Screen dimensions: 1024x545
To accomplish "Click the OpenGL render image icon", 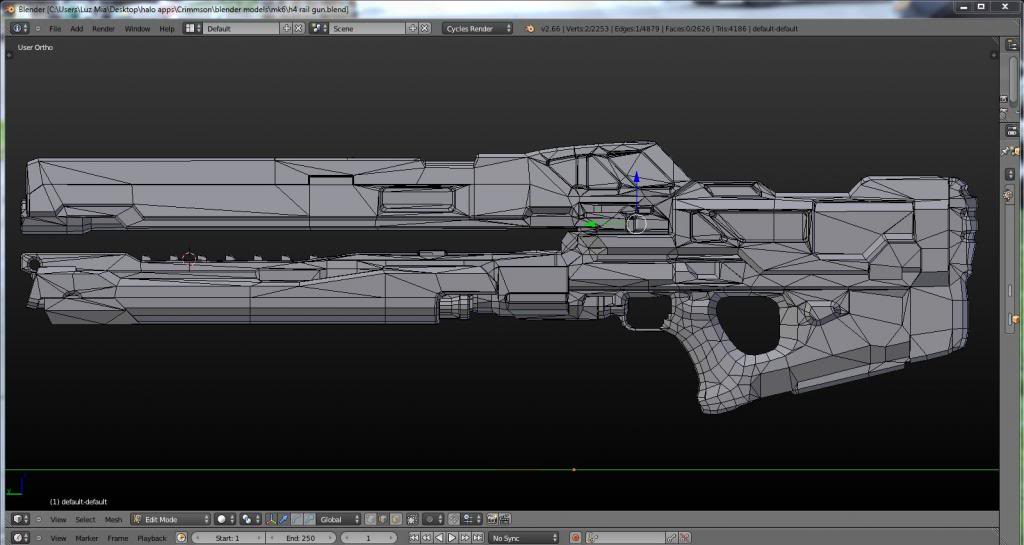I will (x=492, y=520).
